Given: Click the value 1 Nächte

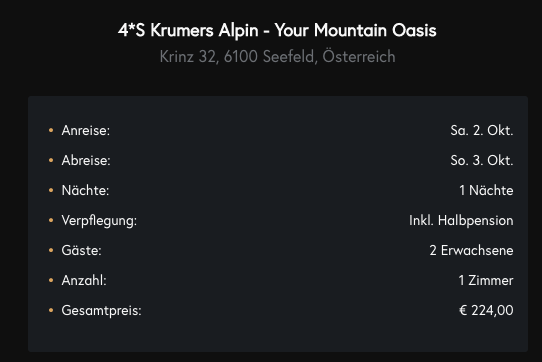Looking at the screenshot, I should tap(486, 191).
